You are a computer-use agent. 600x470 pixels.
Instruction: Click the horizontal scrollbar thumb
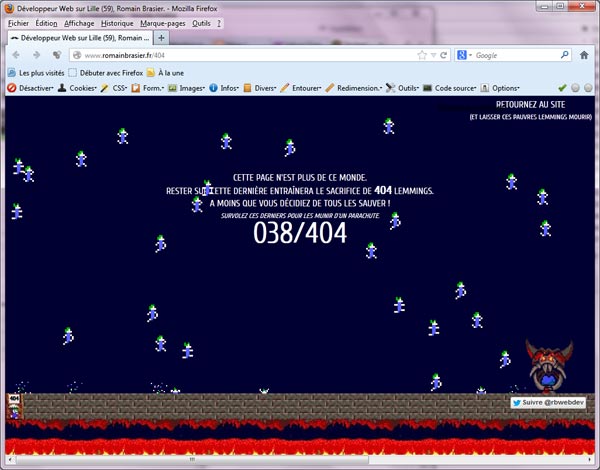192,459
